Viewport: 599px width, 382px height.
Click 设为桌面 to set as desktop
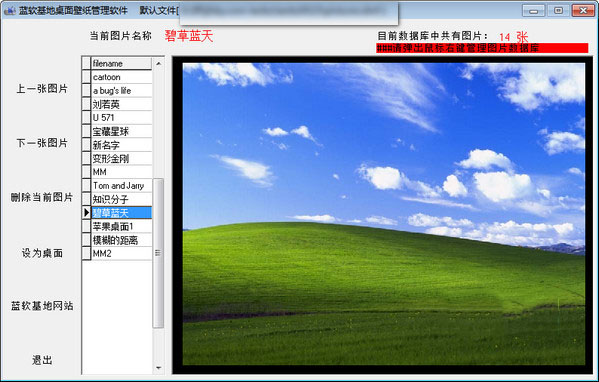pyautogui.click(x=42, y=253)
